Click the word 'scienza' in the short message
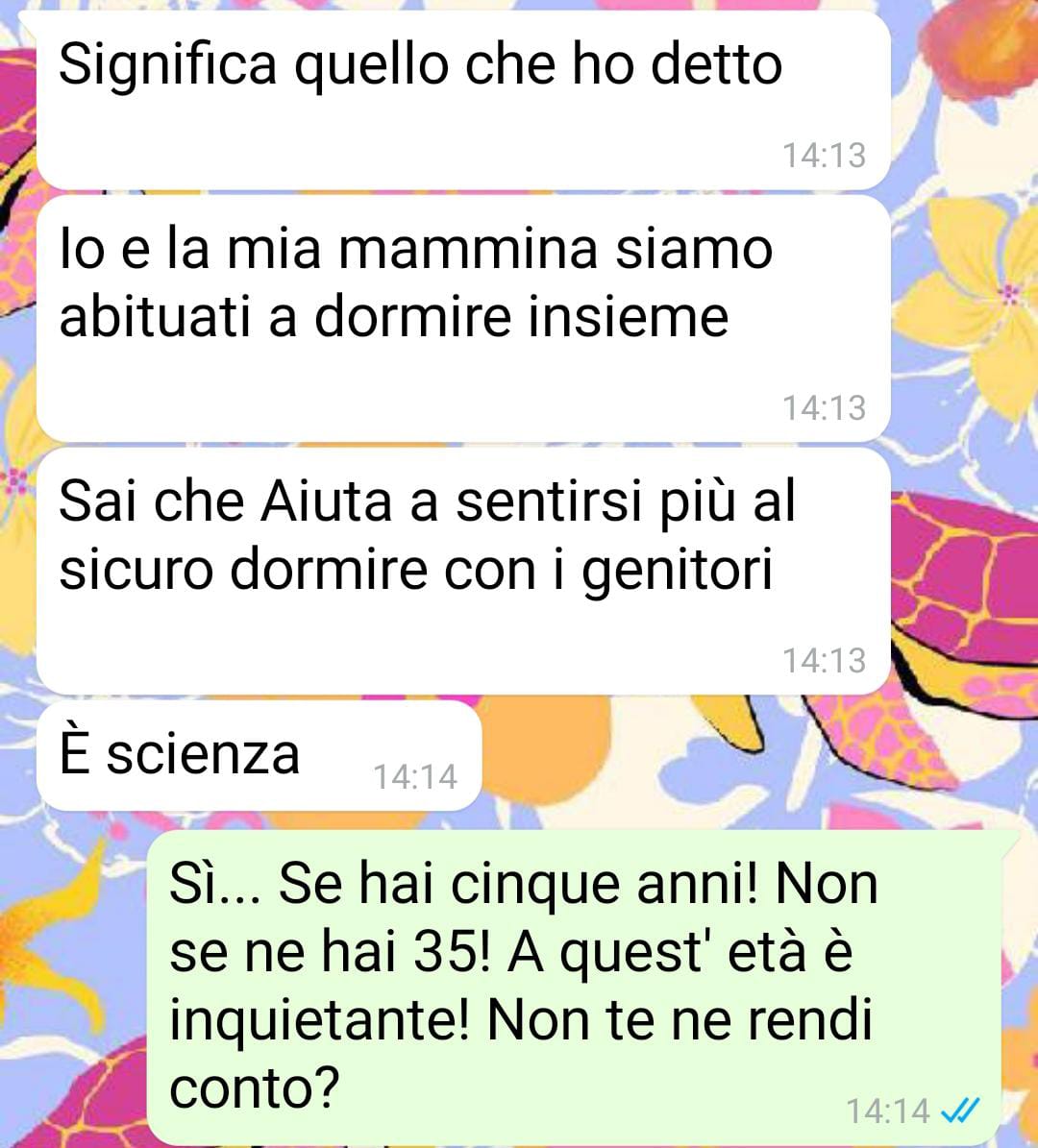The image size is (1038, 1148). tap(203, 755)
